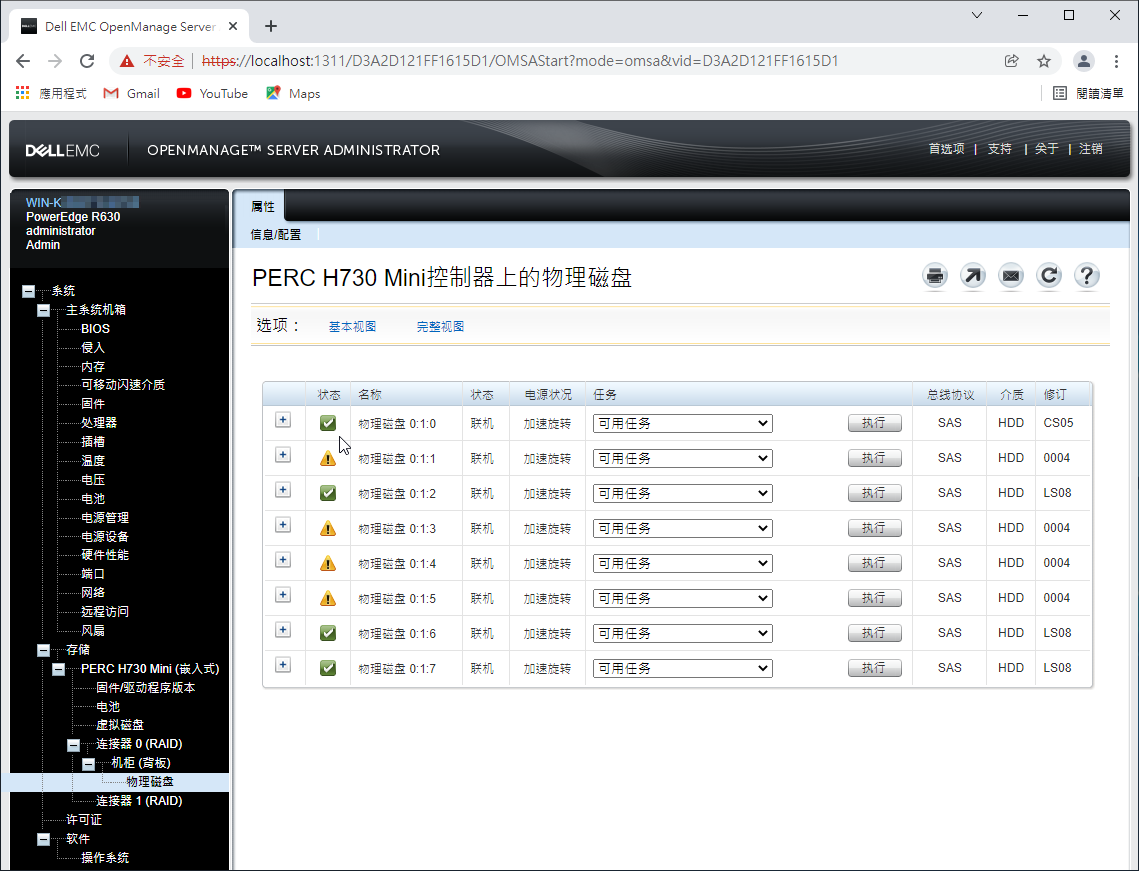This screenshot has width=1139, height=871.
Task: Collapse the 机柜 (背板) tree node
Action: pos(89,763)
